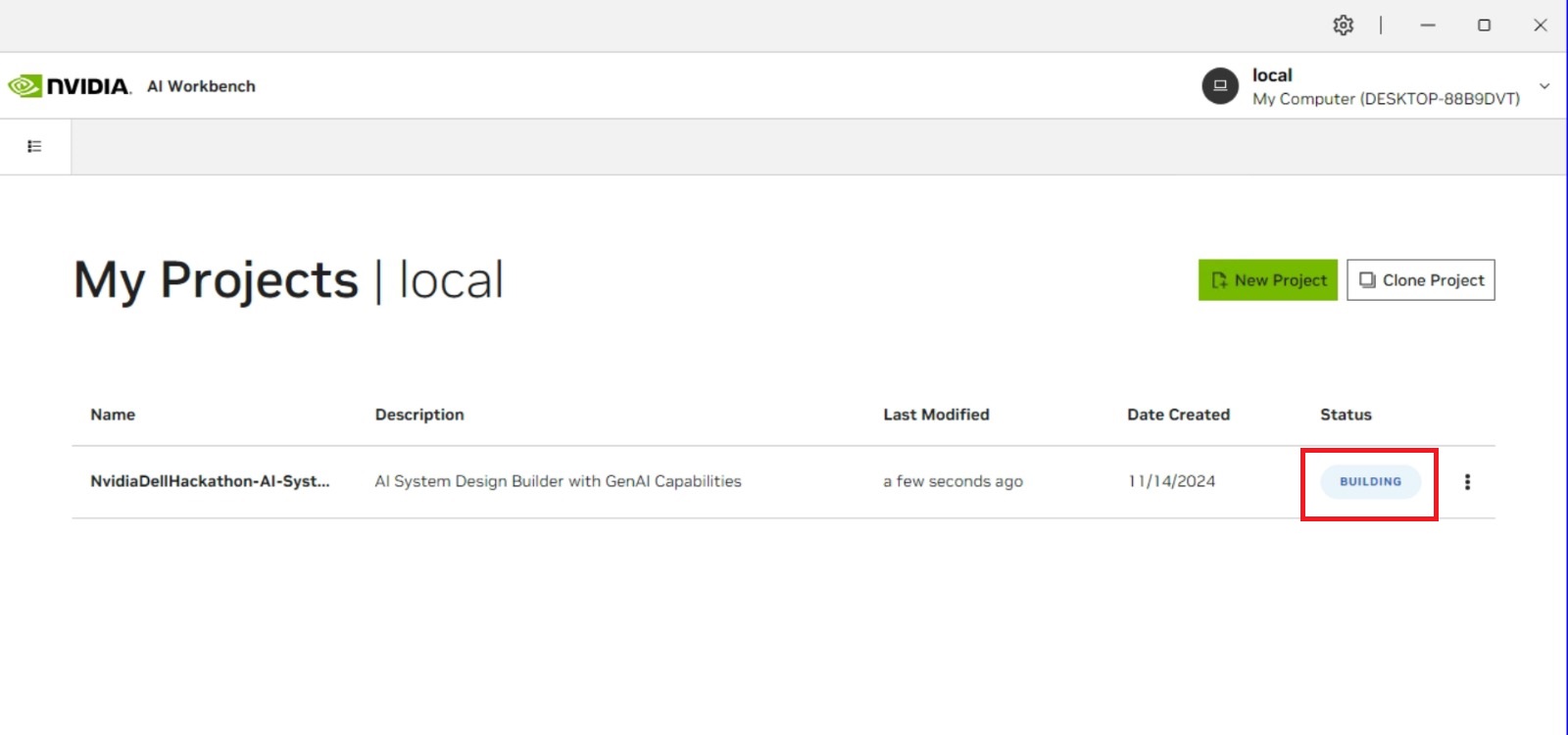Sort by the Name column header
Screen dimensions: 1568x735
point(113,415)
